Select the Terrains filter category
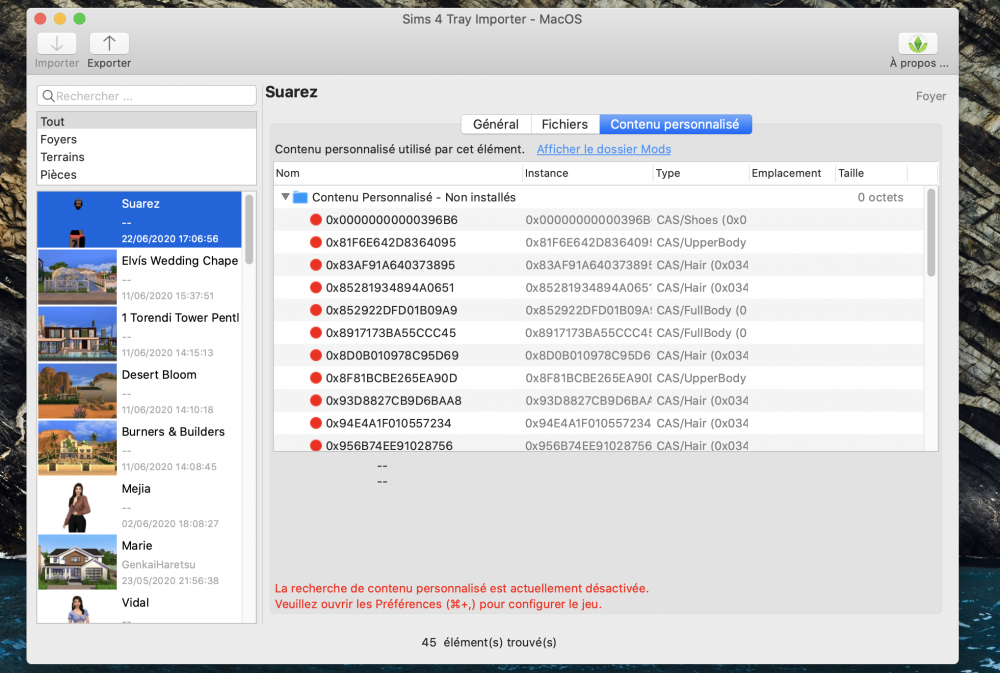 pyautogui.click(x=147, y=157)
